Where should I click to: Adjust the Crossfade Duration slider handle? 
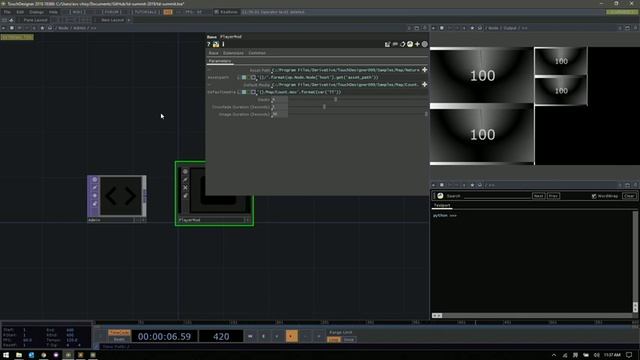click(324, 107)
